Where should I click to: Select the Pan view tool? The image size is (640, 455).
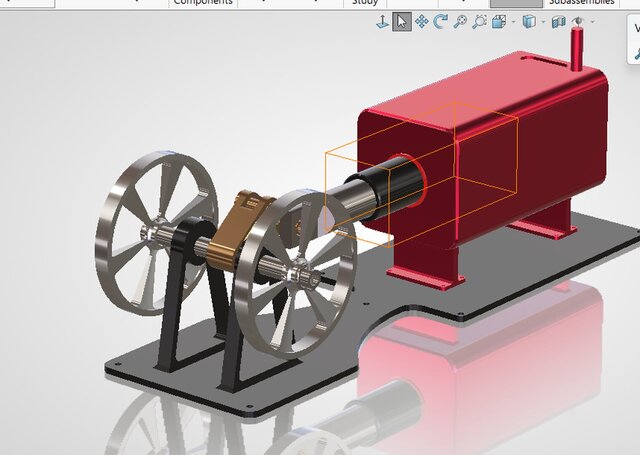tap(421, 21)
